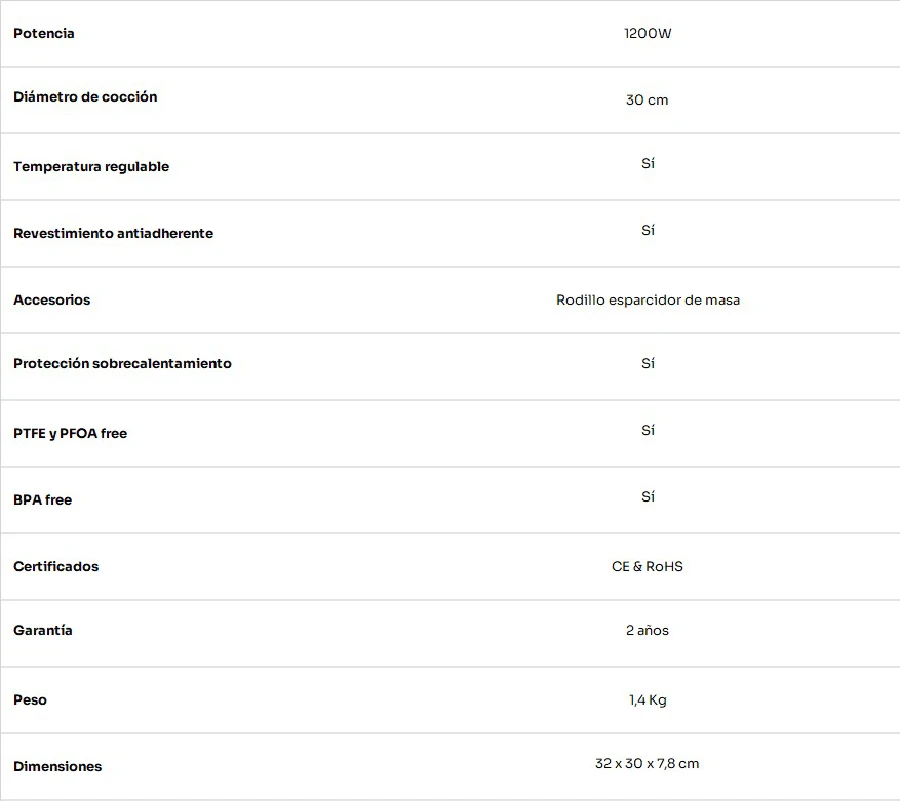This screenshot has width=900, height=801.
Task: Click the Certificados row label
Action: pos(56,567)
